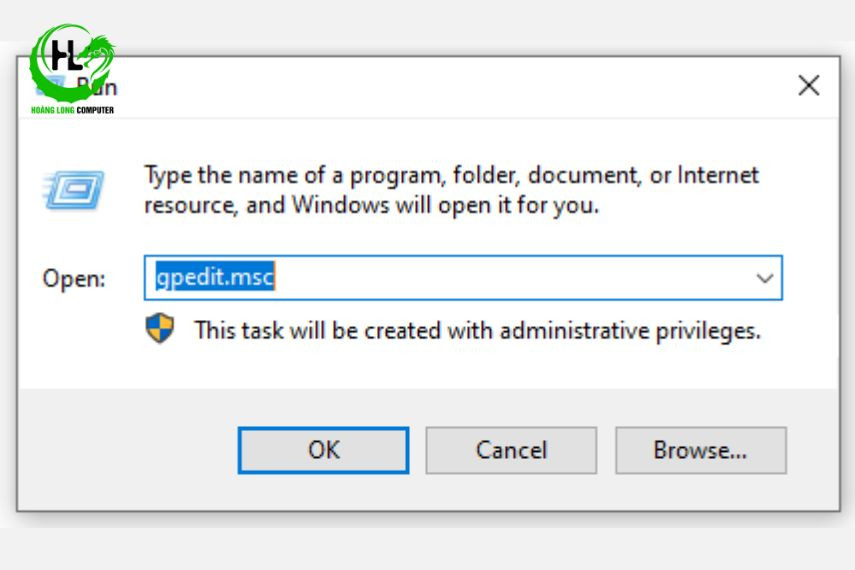Click the highlighted gpedit.msc text

pyautogui.click(x=215, y=277)
